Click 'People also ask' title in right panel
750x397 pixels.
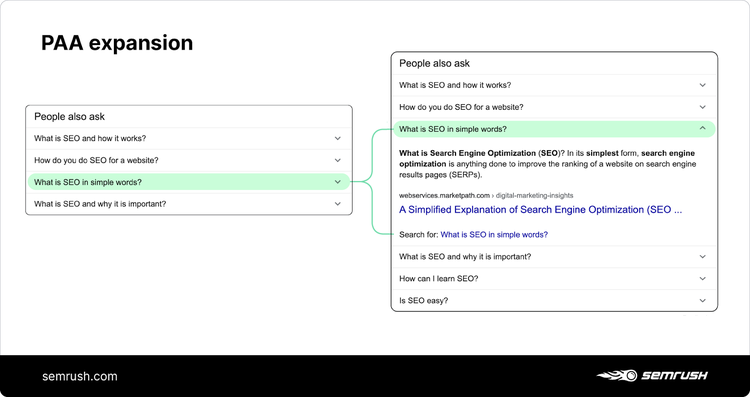point(434,63)
